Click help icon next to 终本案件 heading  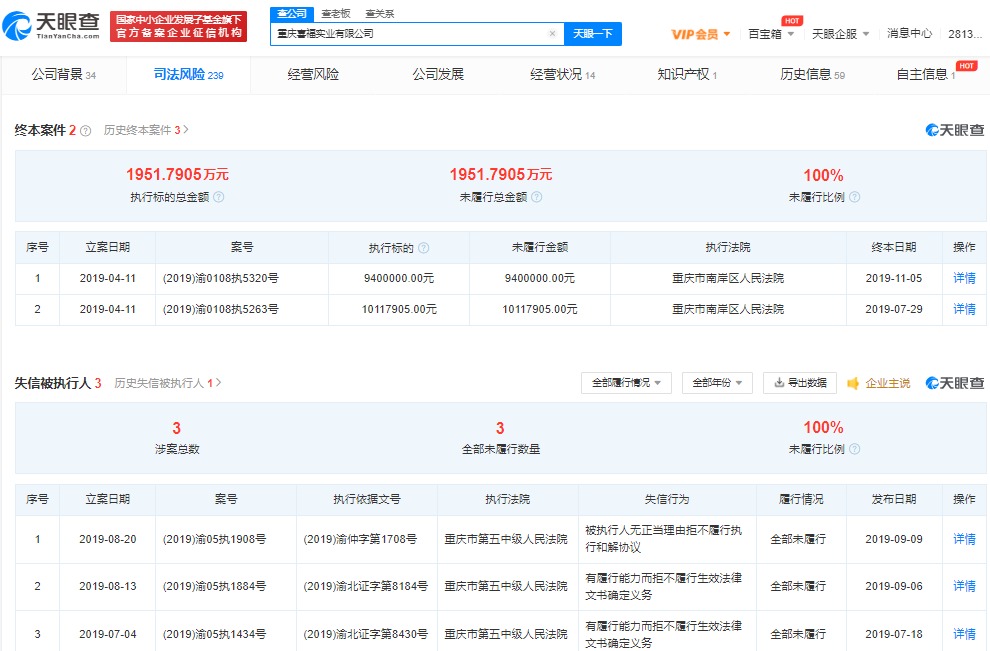click(85, 131)
